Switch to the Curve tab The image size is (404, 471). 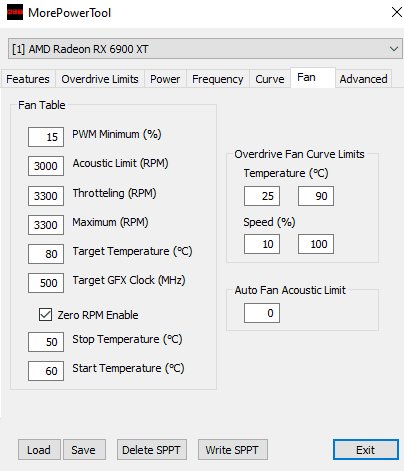coord(270,79)
